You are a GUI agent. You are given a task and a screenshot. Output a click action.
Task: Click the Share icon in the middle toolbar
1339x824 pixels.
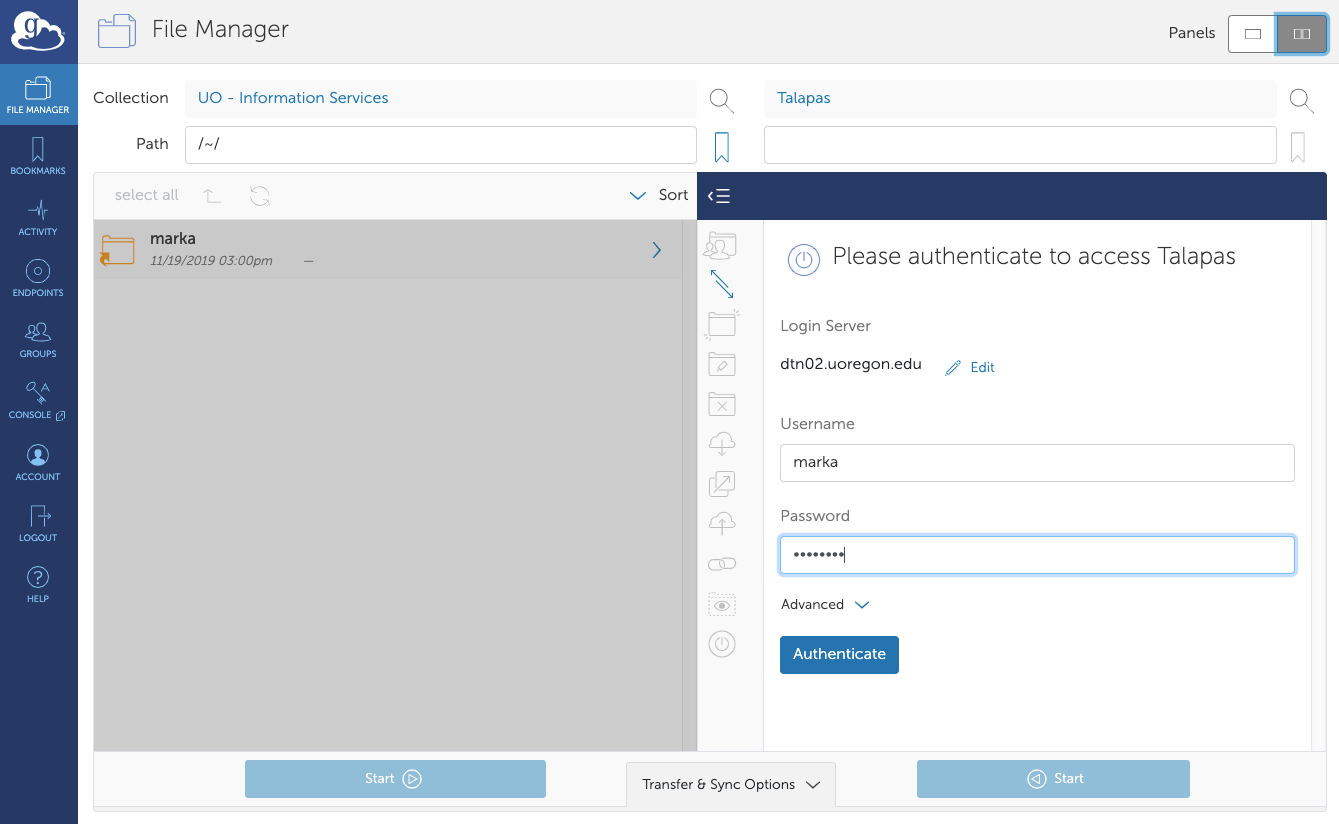click(721, 245)
